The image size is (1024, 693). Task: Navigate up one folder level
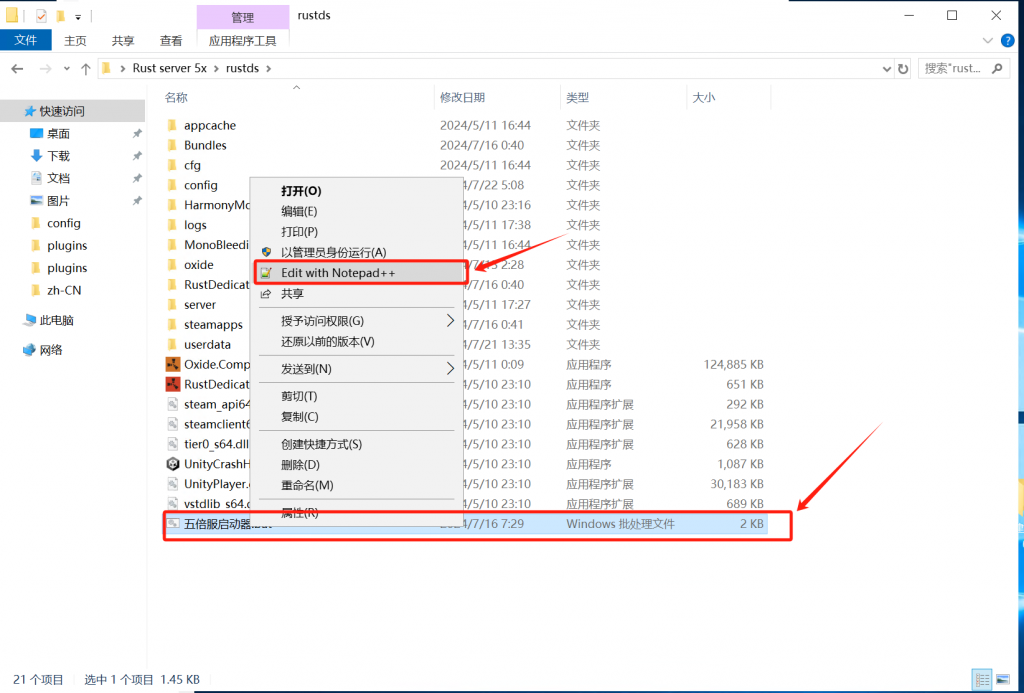pos(86,69)
